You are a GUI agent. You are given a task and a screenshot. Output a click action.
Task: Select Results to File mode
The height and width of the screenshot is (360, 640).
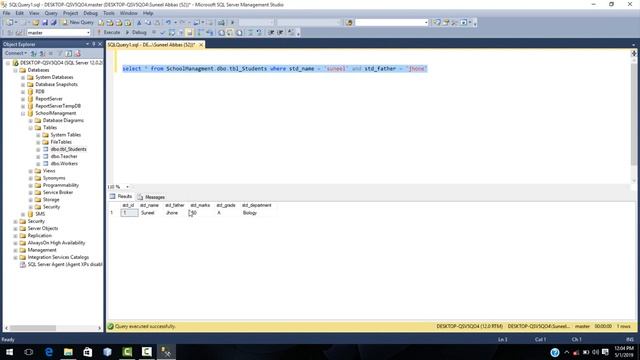point(239,32)
